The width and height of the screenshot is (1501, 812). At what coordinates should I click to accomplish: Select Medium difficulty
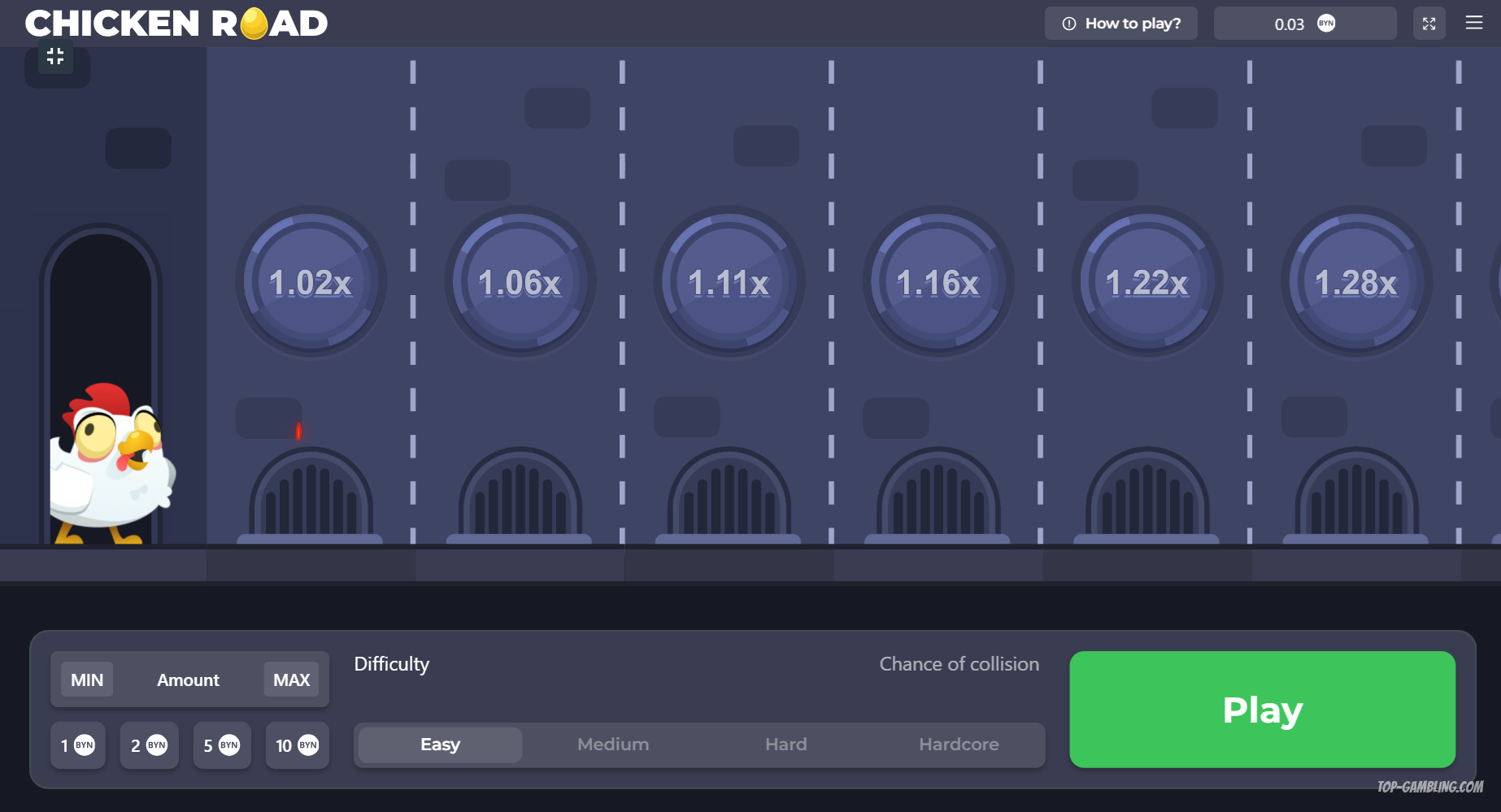pyautogui.click(x=613, y=745)
